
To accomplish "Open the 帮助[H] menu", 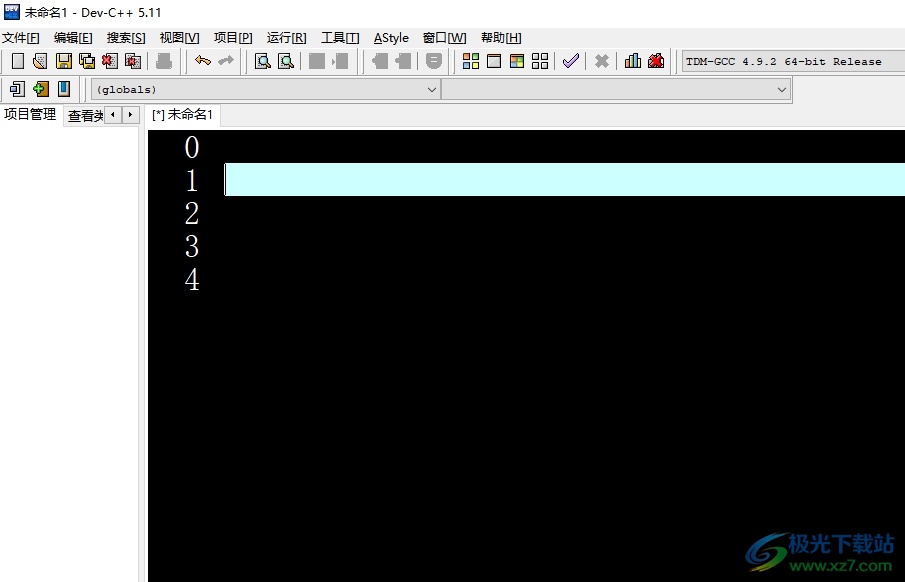I will [x=501, y=38].
